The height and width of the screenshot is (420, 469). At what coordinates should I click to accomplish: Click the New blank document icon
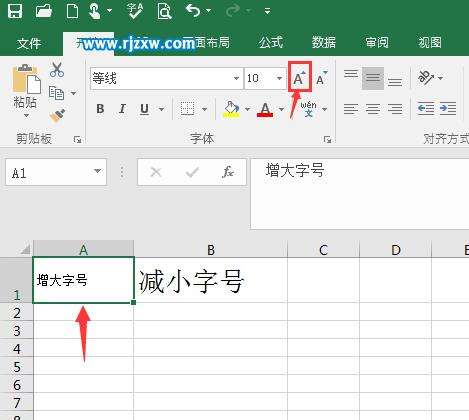click(x=72, y=11)
